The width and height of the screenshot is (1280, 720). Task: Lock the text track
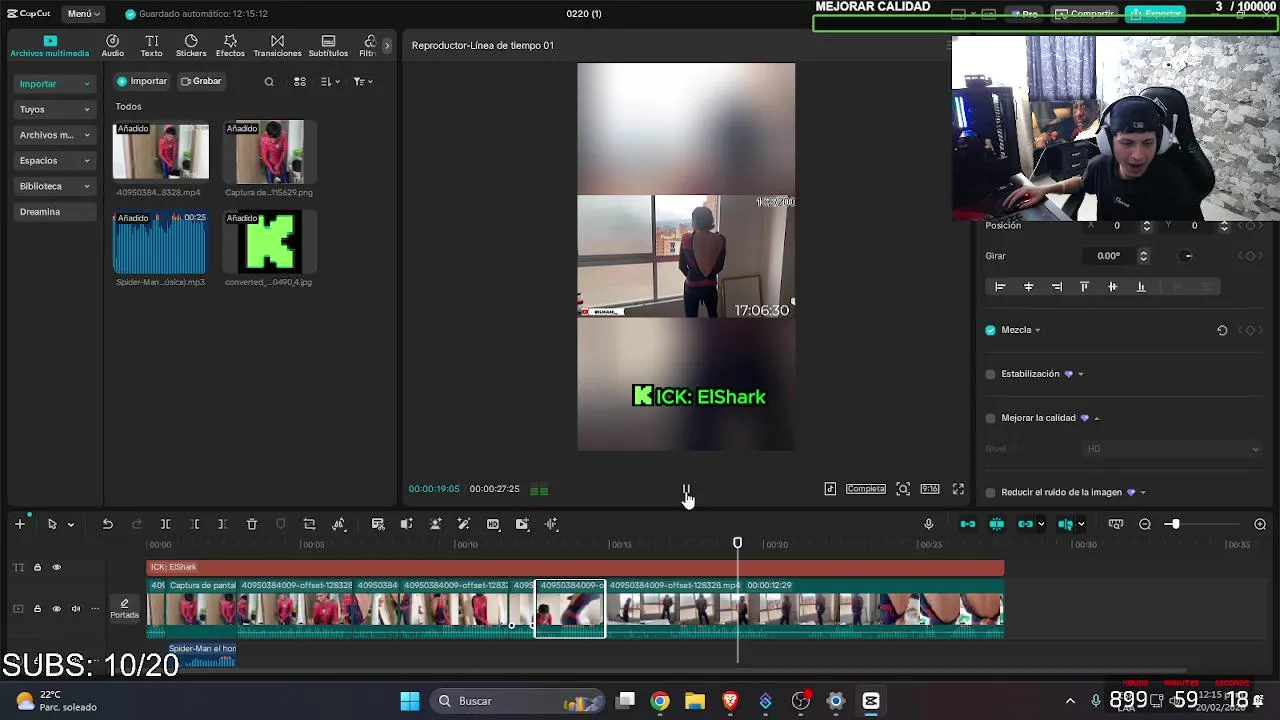pos(37,567)
